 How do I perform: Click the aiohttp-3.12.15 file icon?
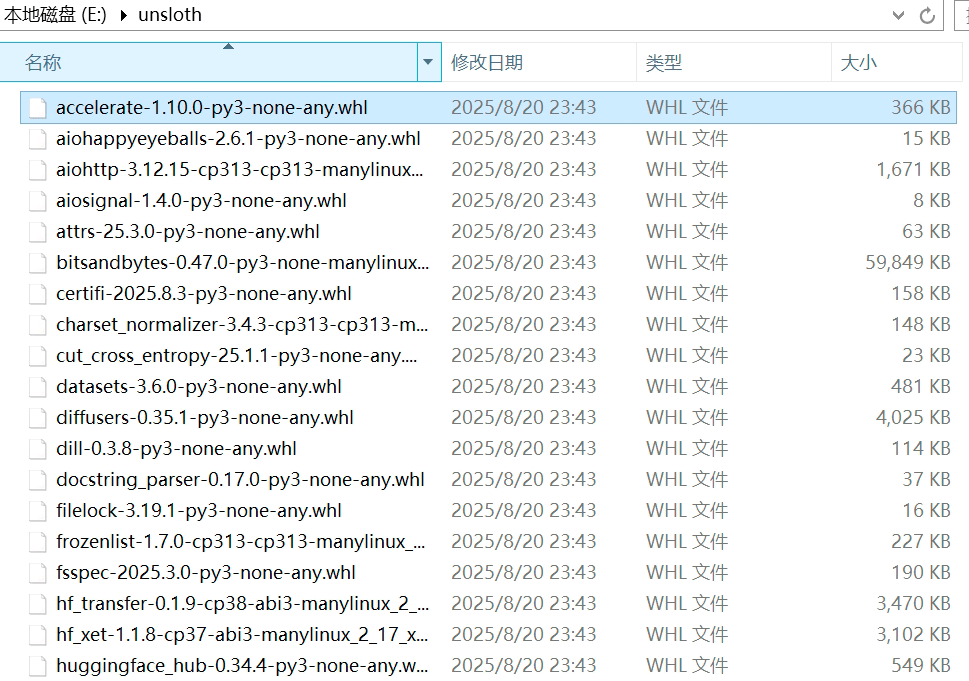(x=38, y=169)
